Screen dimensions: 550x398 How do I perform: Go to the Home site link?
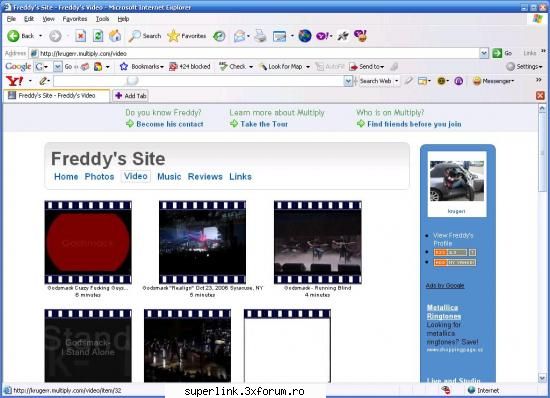66,177
